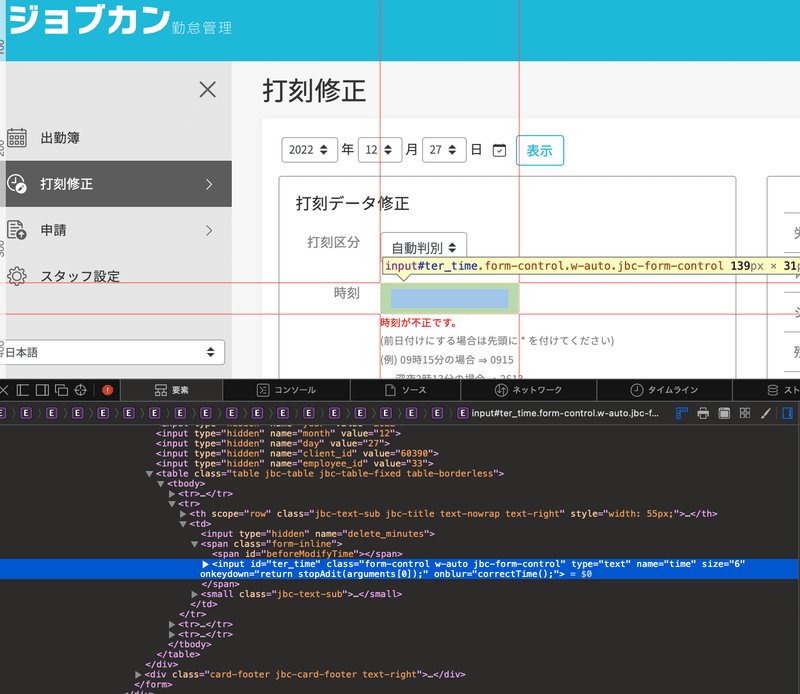The image size is (800, 694).
Task: Toggle print media styles printer icon
Action: tap(703, 413)
